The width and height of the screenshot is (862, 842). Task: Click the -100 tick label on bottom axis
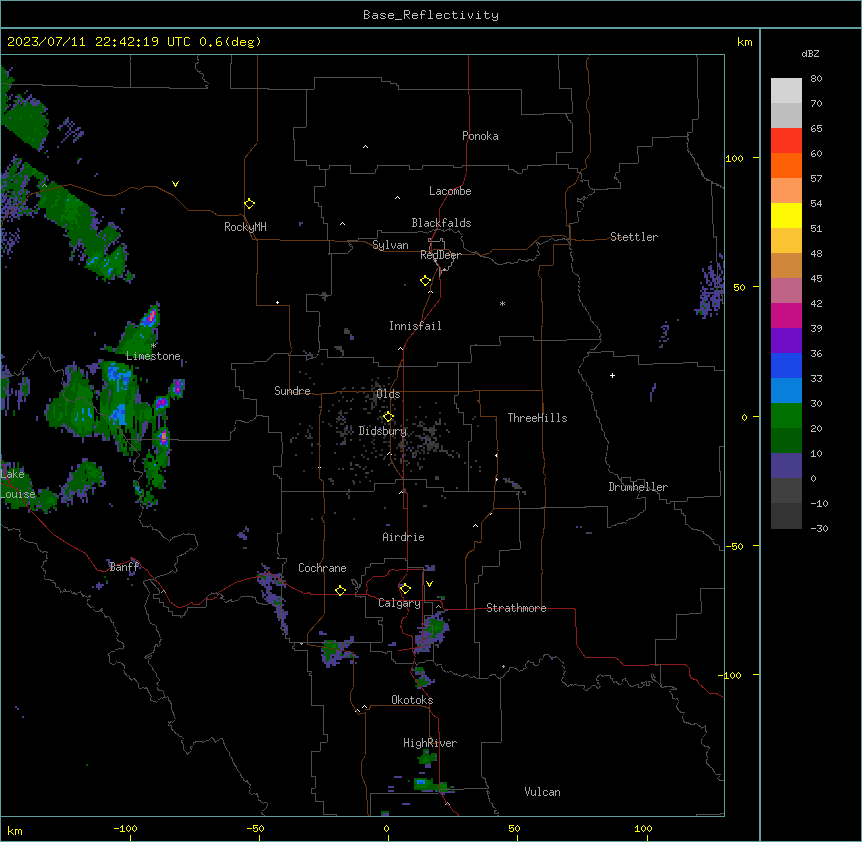pos(125,828)
